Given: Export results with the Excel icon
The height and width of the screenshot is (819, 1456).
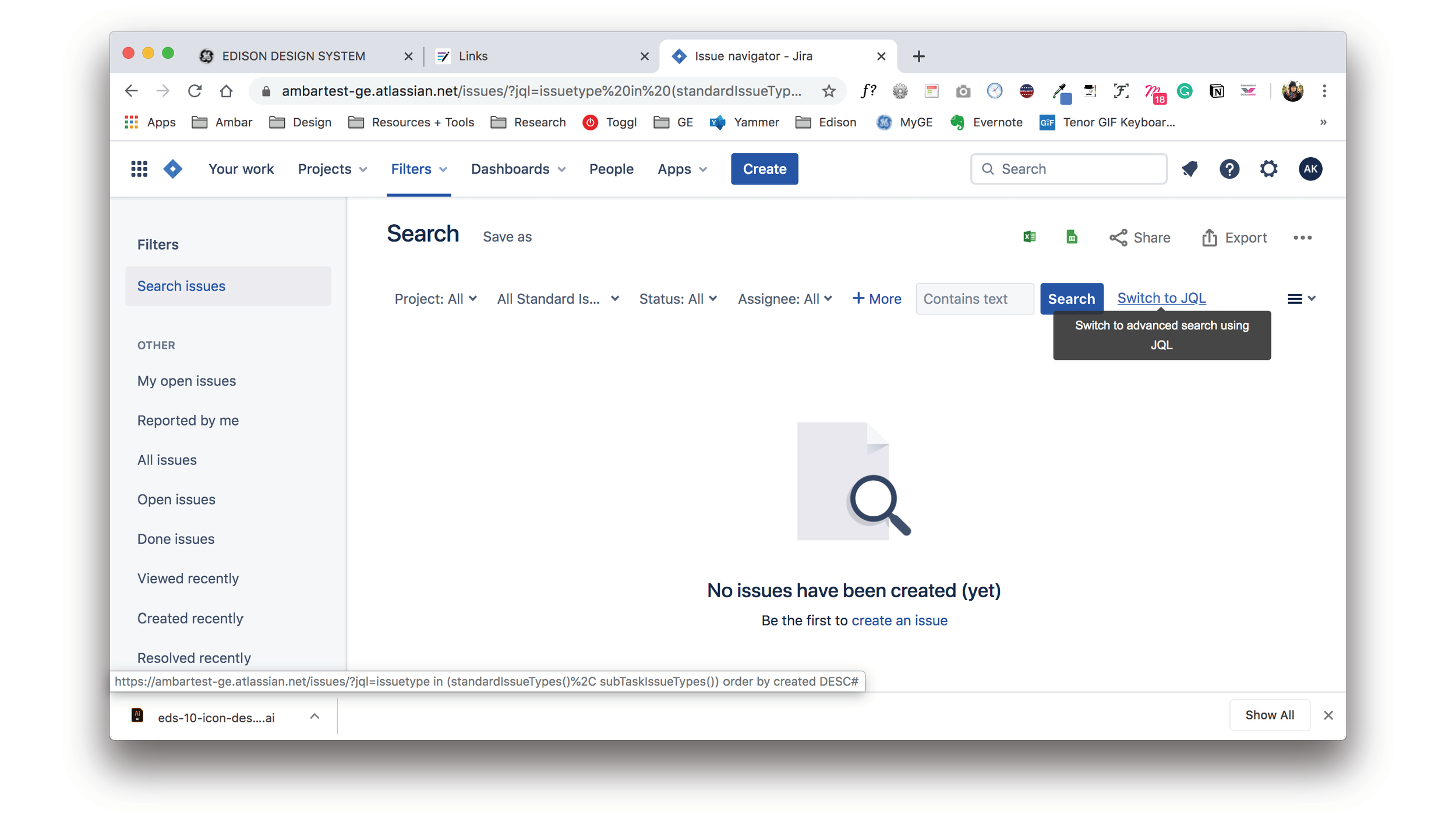Looking at the screenshot, I should point(1029,237).
